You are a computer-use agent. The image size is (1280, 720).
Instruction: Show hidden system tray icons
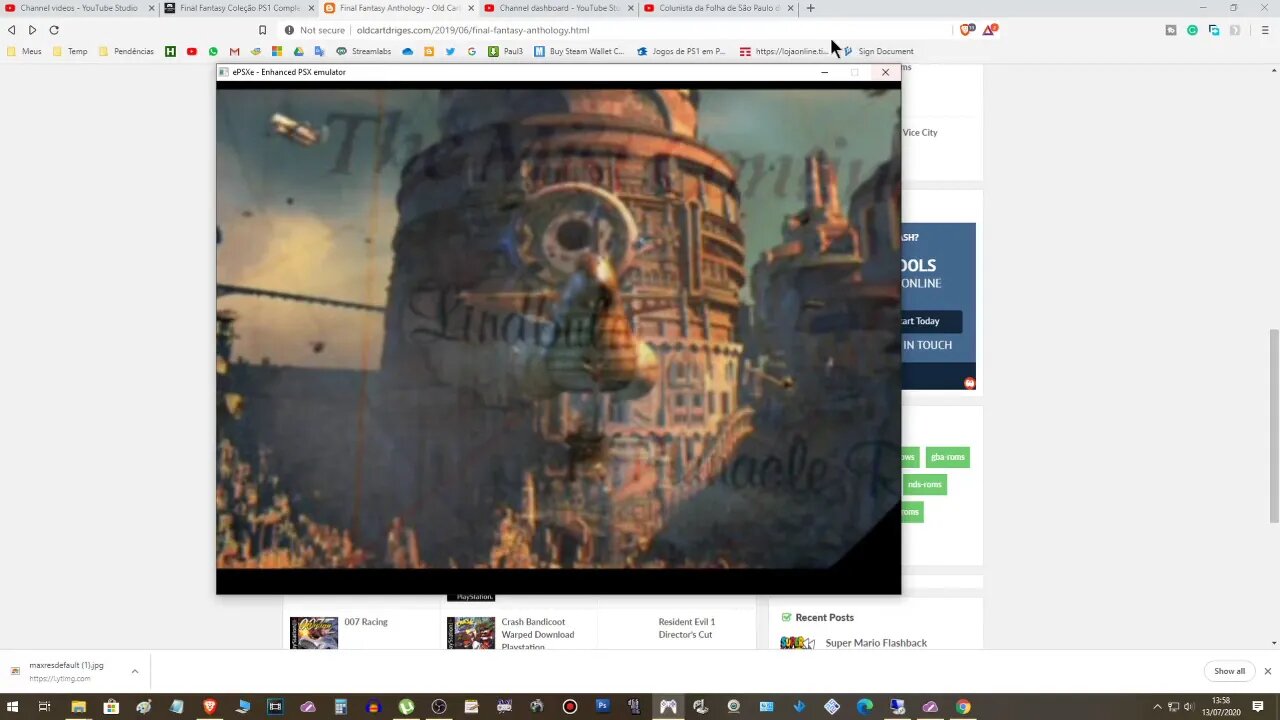pyautogui.click(x=1158, y=706)
